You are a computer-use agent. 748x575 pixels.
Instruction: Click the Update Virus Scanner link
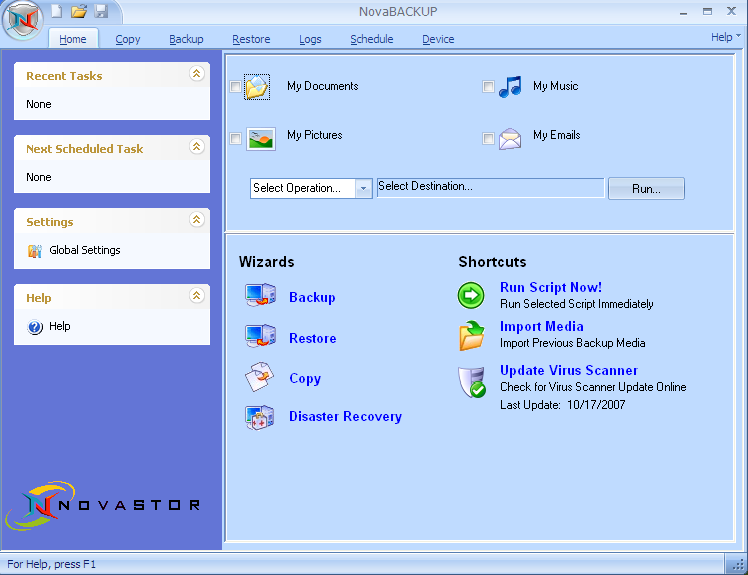coord(569,370)
